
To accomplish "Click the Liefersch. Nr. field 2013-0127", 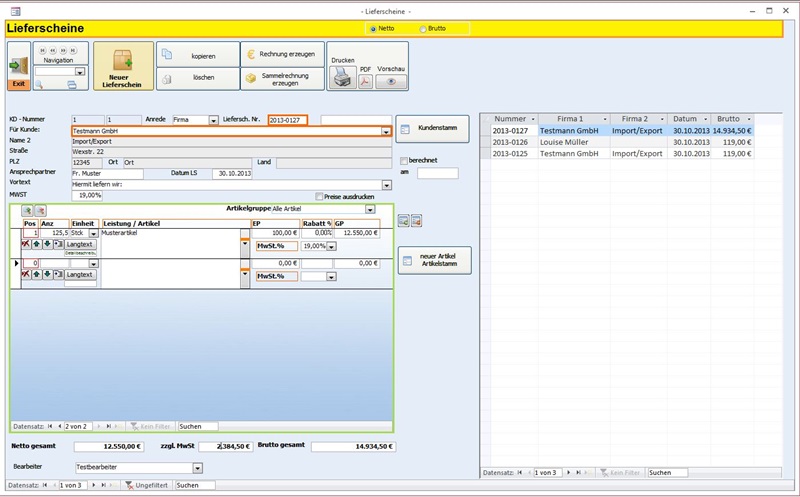I will pyautogui.click(x=288, y=120).
